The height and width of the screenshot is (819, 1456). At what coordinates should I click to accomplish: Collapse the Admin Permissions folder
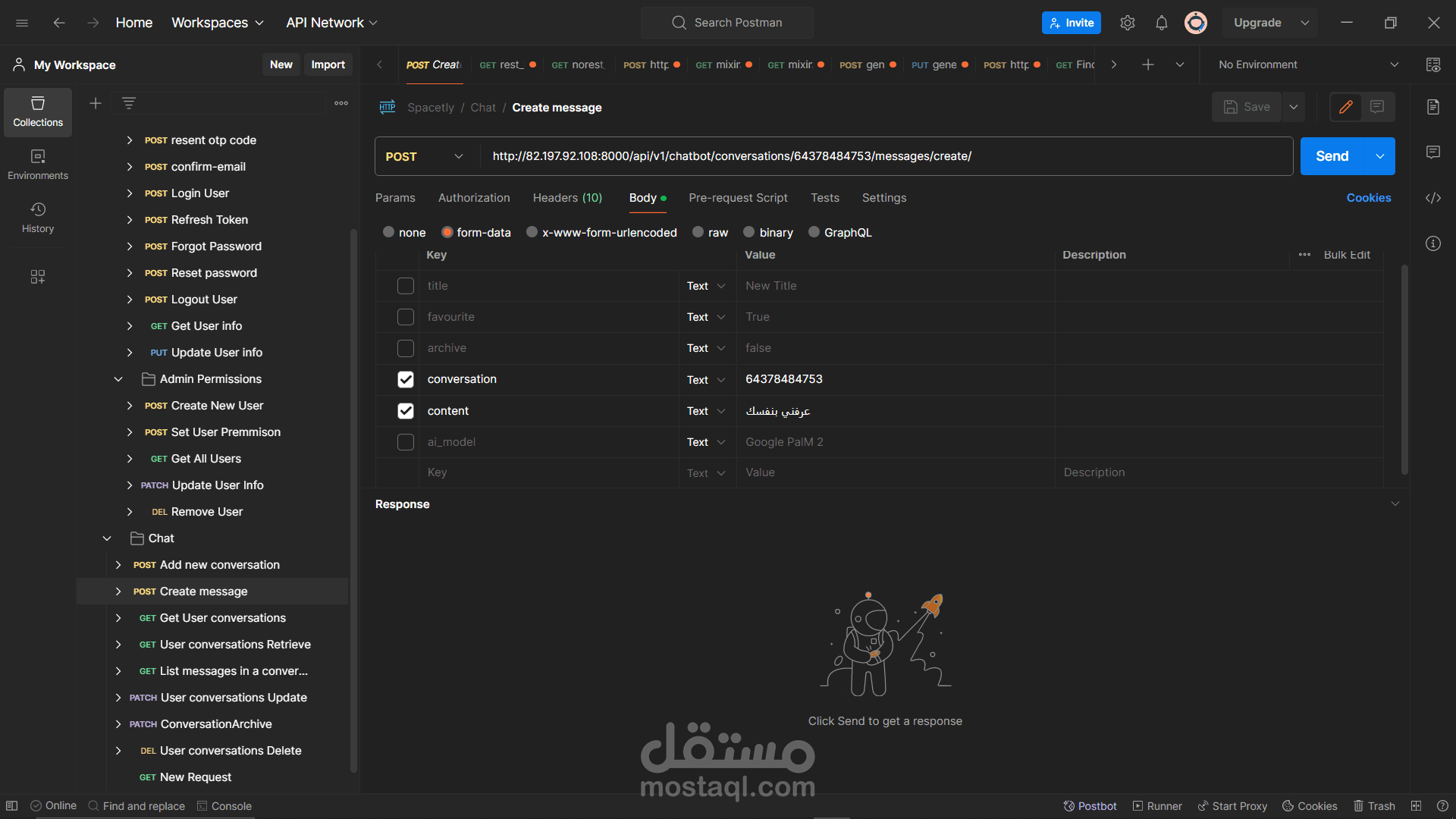tap(118, 379)
